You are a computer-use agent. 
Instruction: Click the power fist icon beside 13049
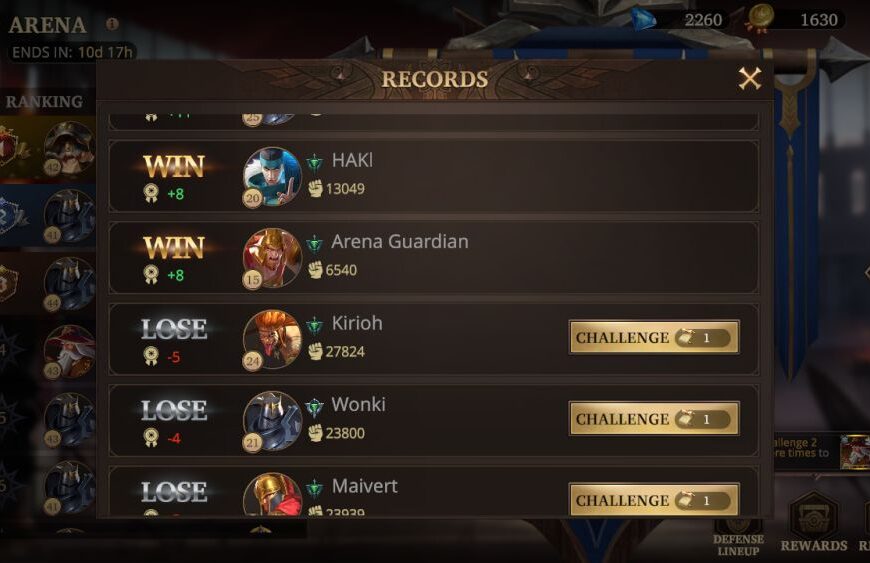pyautogui.click(x=316, y=189)
